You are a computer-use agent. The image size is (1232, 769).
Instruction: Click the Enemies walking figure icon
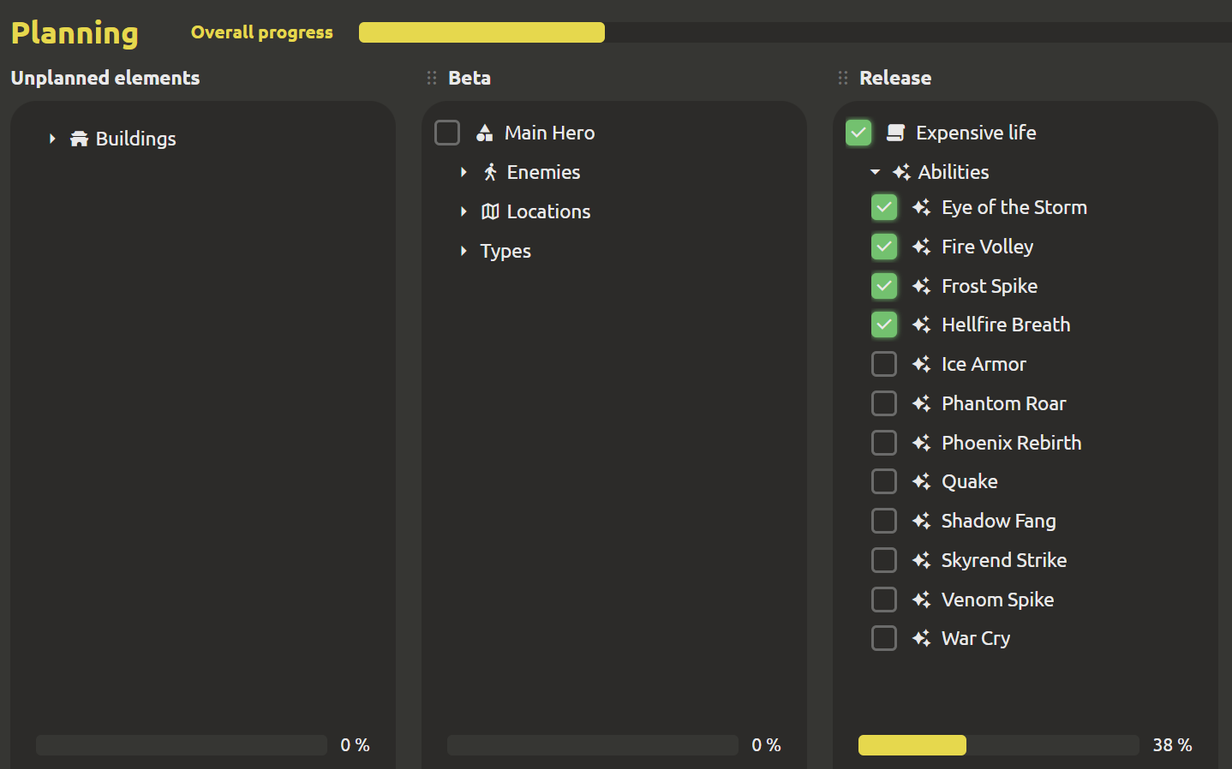pos(490,172)
